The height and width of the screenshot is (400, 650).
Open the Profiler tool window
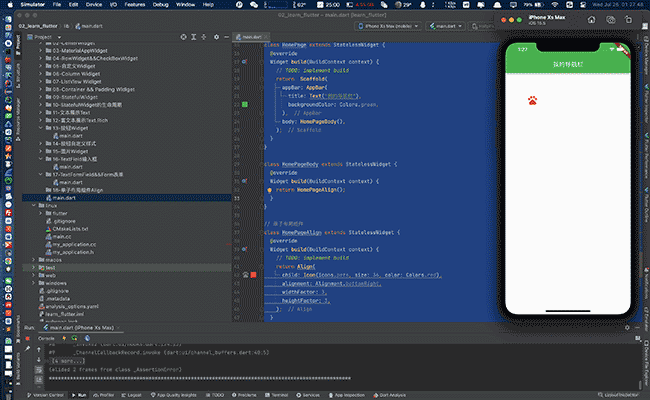[x=104, y=395]
